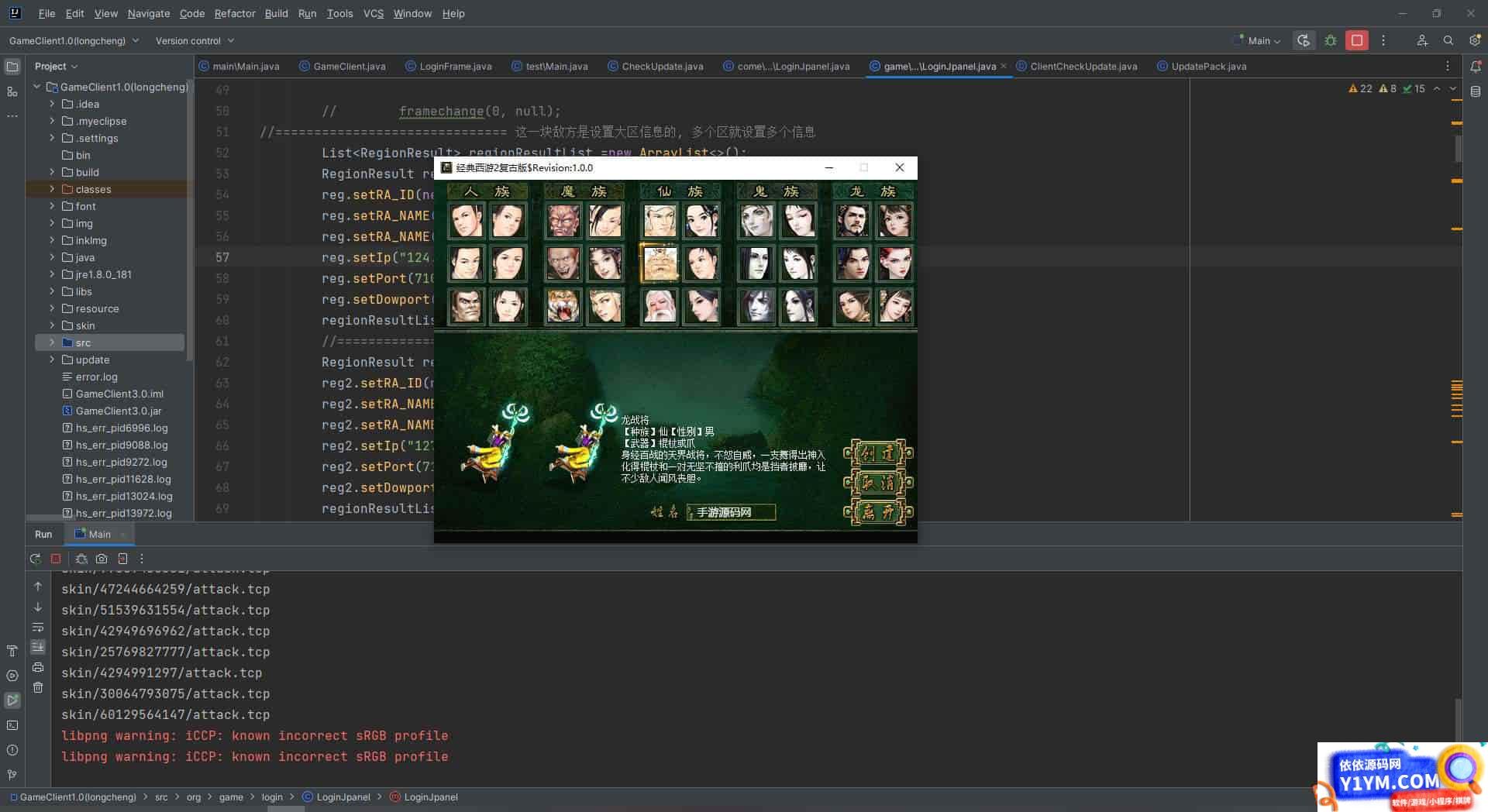Open the Build hammer tool window
The width and height of the screenshot is (1488, 812).
pyautogui.click(x=12, y=651)
